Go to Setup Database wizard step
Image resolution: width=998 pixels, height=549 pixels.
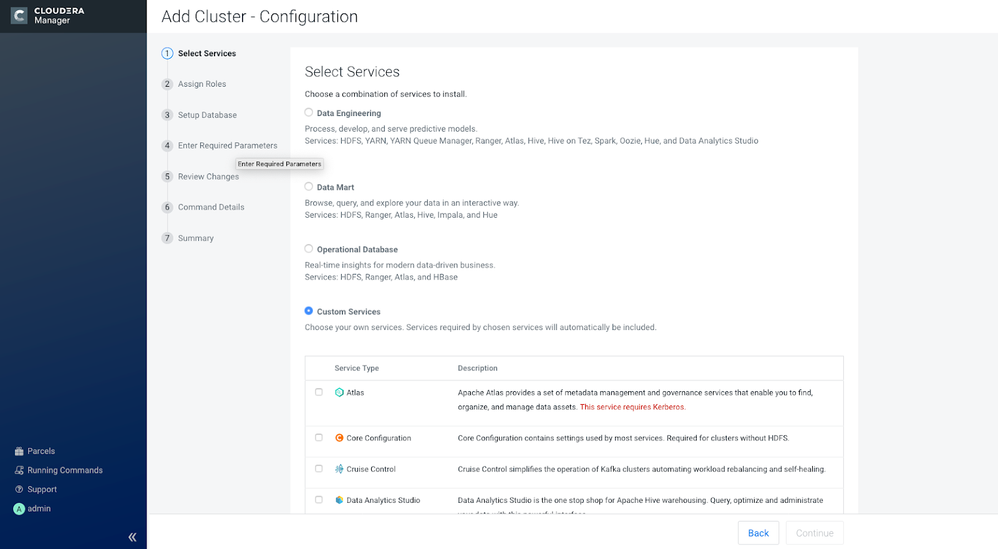(207, 115)
